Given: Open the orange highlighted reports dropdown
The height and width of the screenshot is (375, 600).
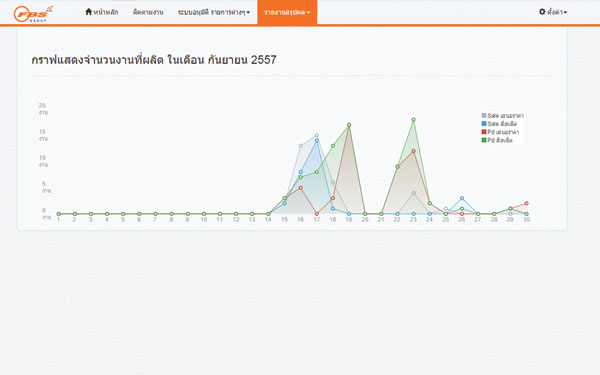Looking at the screenshot, I should 287,12.
